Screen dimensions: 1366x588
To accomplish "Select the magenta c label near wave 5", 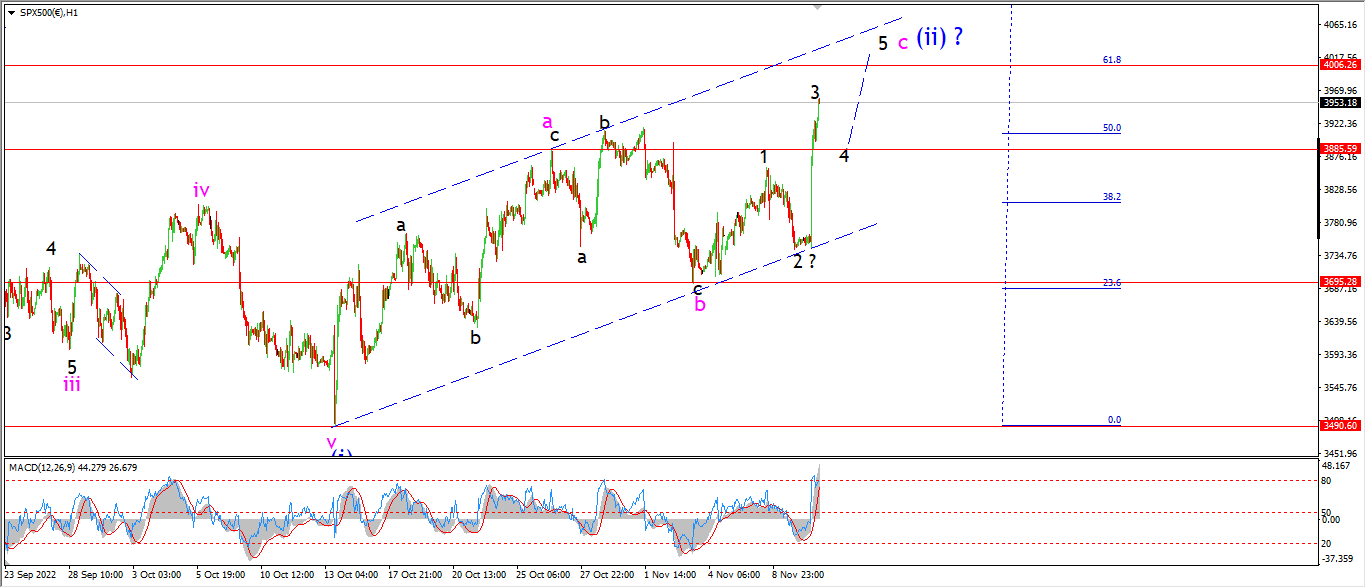I will click(903, 43).
